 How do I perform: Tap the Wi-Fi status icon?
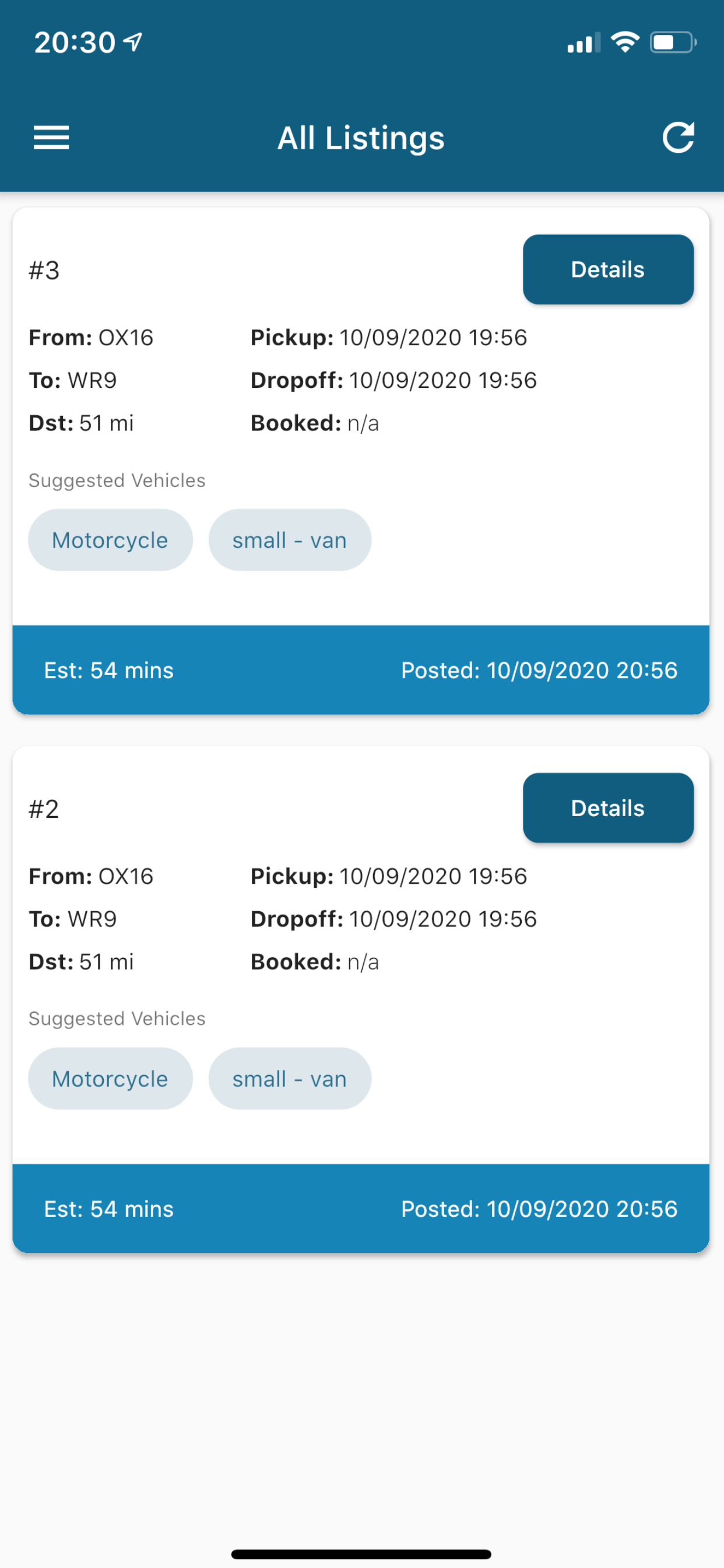(625, 42)
